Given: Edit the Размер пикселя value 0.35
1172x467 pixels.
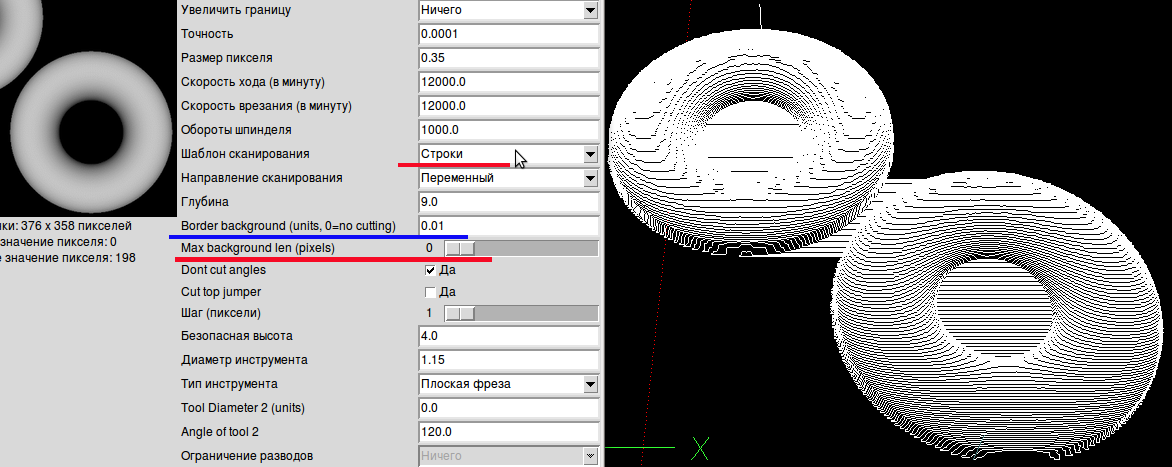Looking at the screenshot, I should point(509,58).
